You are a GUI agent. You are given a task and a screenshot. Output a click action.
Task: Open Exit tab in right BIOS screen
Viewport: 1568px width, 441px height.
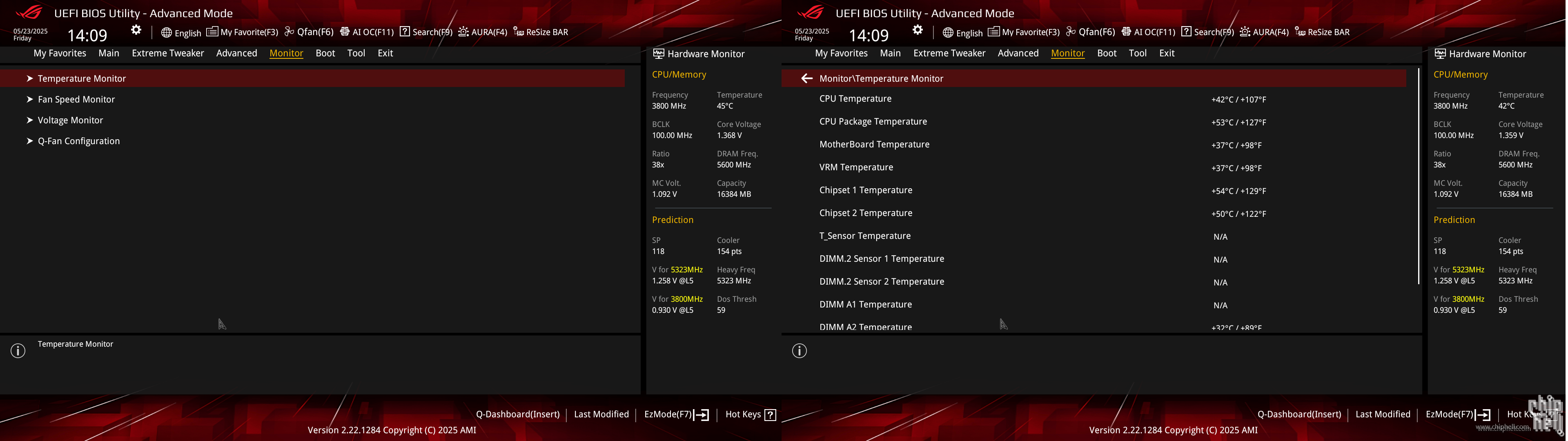point(1167,53)
